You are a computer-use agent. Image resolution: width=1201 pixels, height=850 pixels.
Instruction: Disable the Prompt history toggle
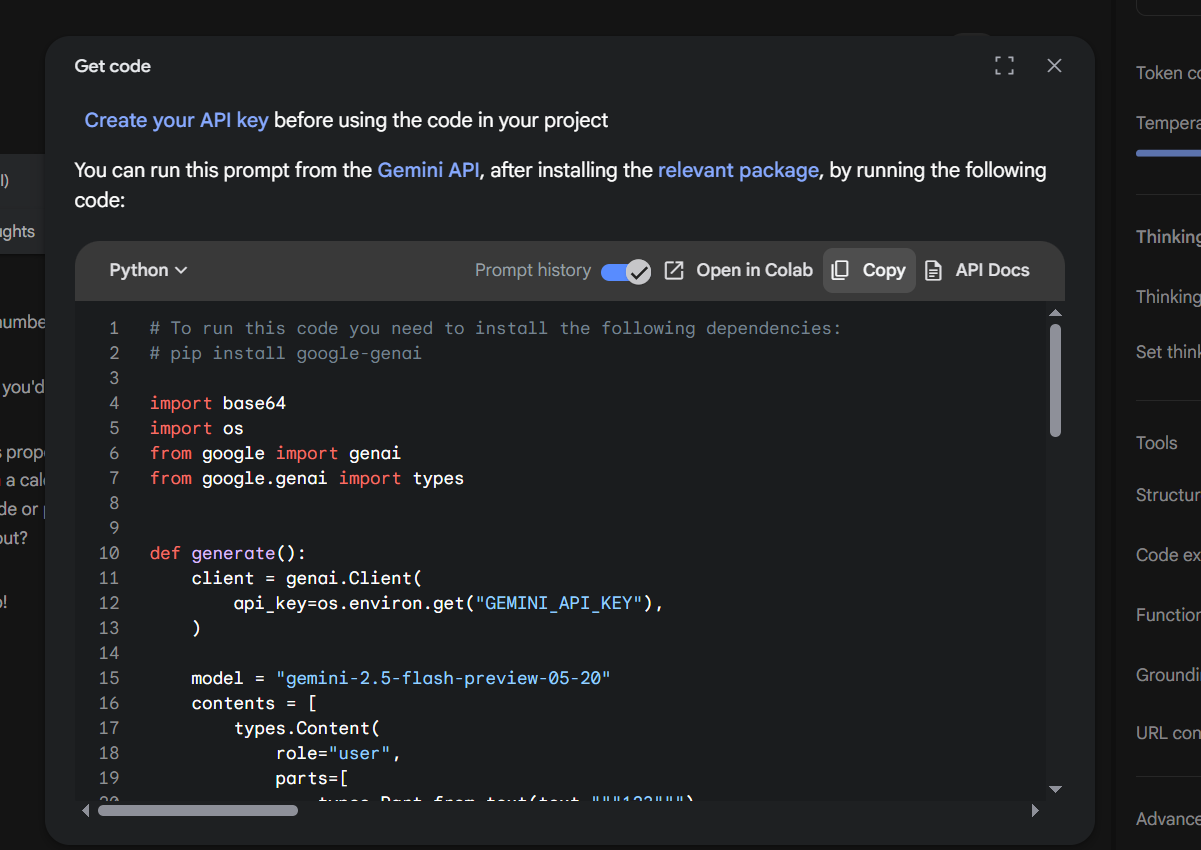coord(625,270)
